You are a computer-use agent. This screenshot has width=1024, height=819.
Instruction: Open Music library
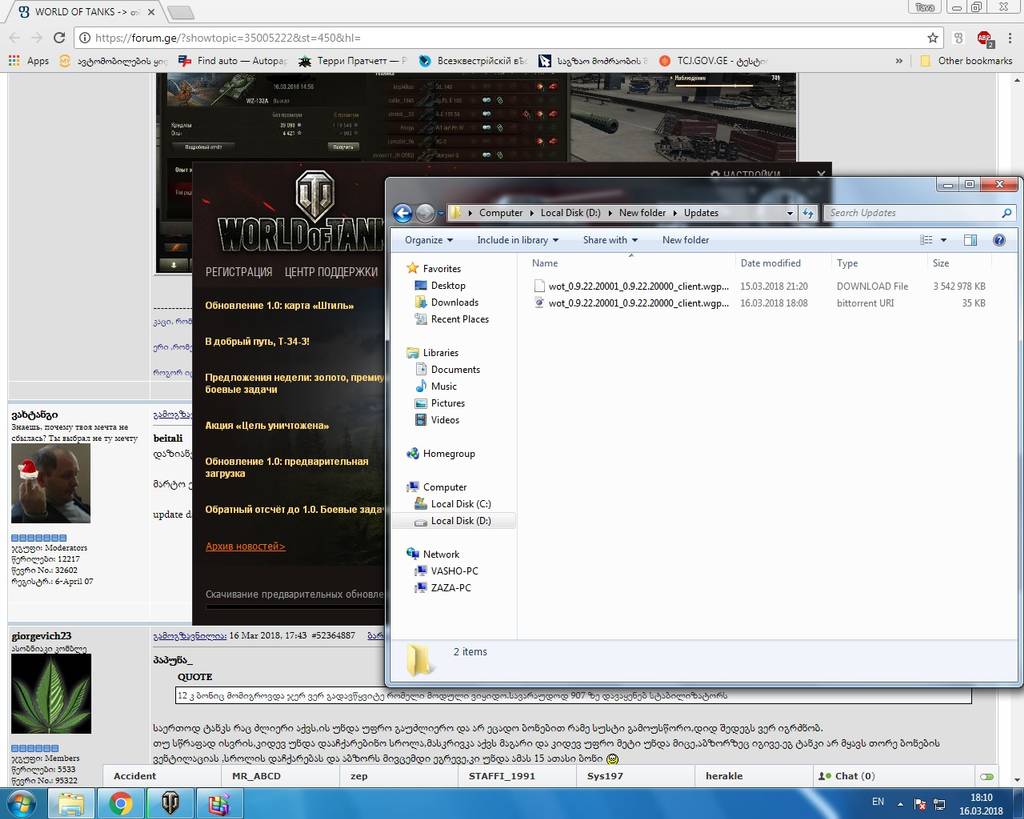click(x=443, y=387)
